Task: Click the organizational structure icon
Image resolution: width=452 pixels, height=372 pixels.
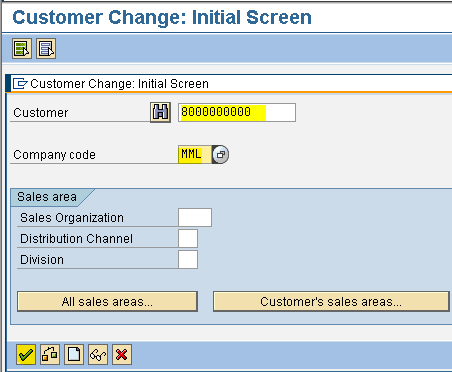Action: coord(50,355)
